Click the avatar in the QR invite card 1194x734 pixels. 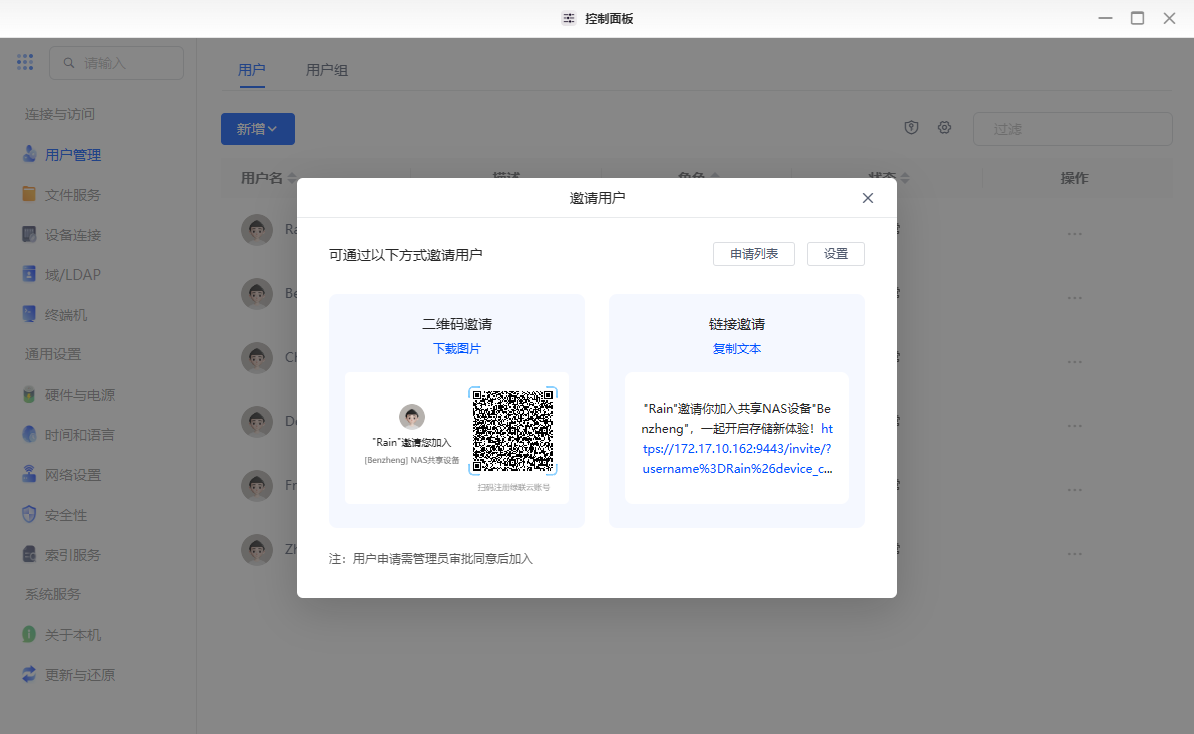412,416
